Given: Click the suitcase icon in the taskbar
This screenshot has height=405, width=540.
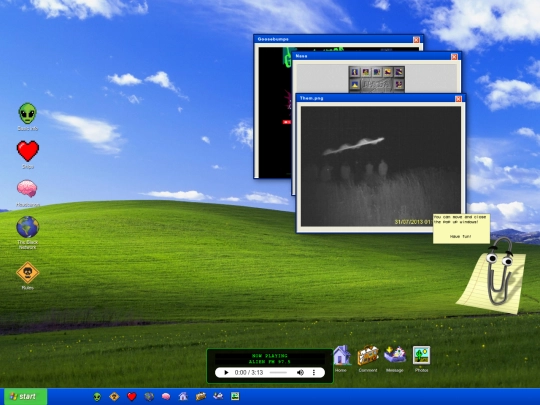Looking at the screenshot, I should [200, 396].
